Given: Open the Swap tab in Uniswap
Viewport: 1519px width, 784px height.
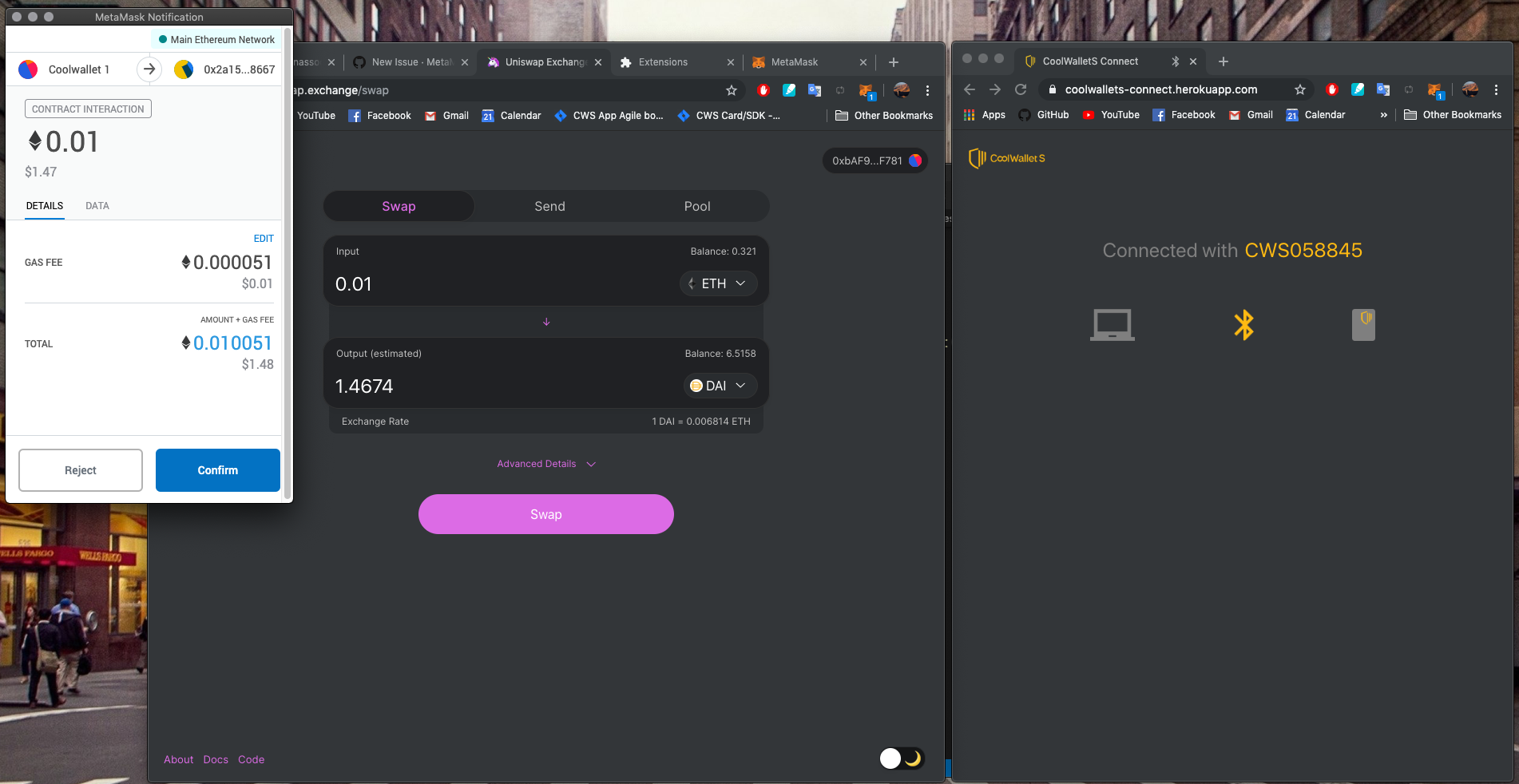Looking at the screenshot, I should pos(399,206).
